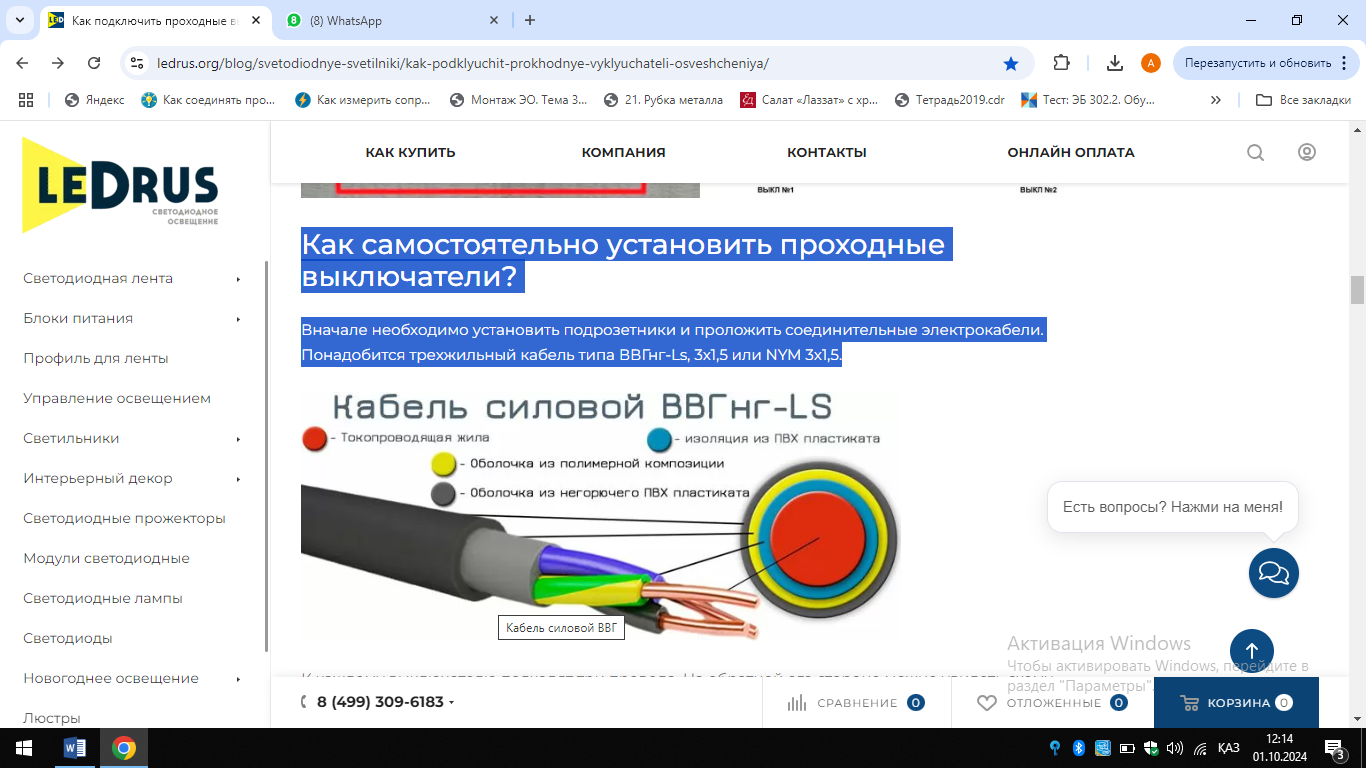
Task: Open the КОМПАНИЯ menu item
Action: 623,153
